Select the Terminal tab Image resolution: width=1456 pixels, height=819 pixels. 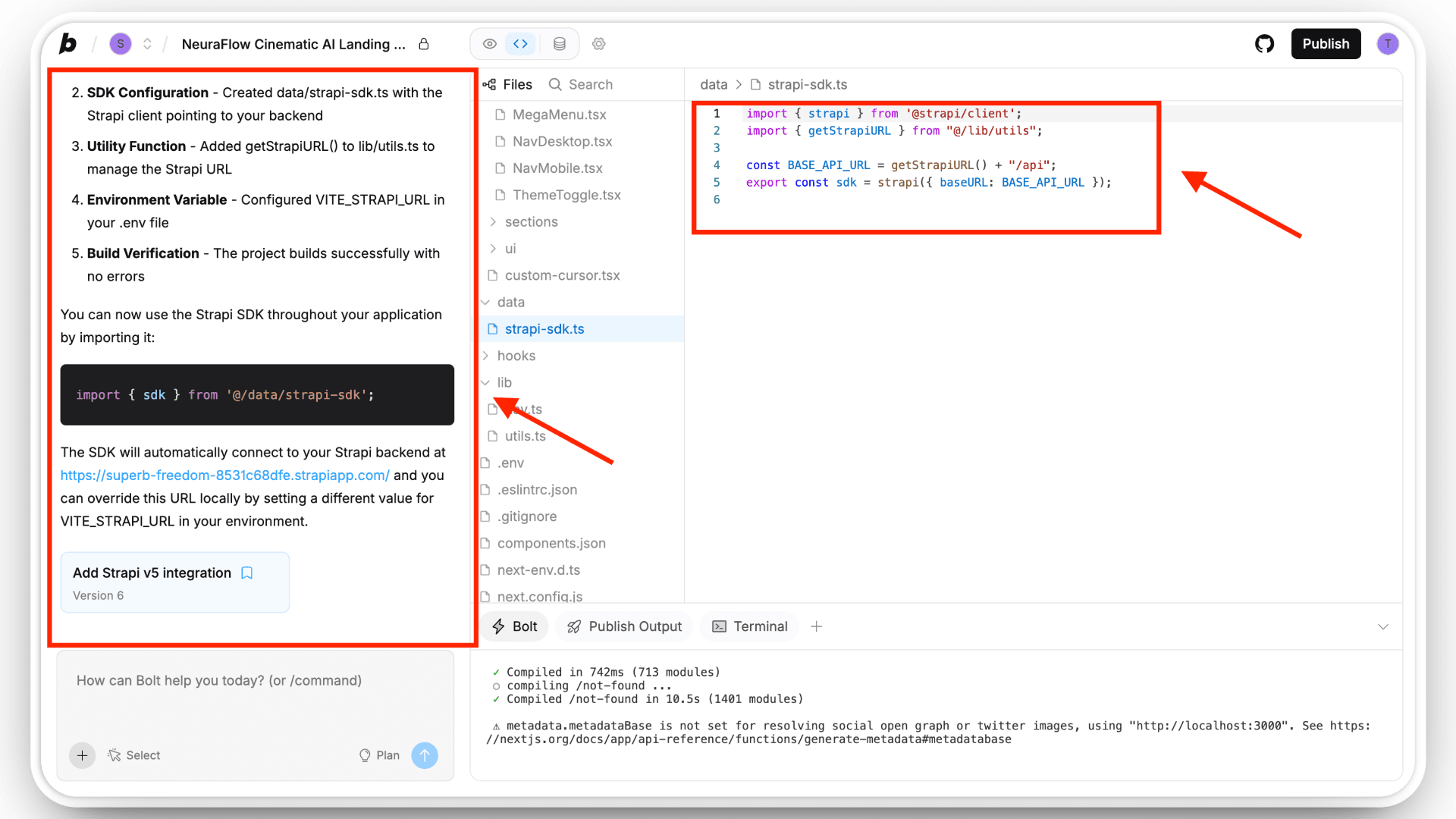750,626
